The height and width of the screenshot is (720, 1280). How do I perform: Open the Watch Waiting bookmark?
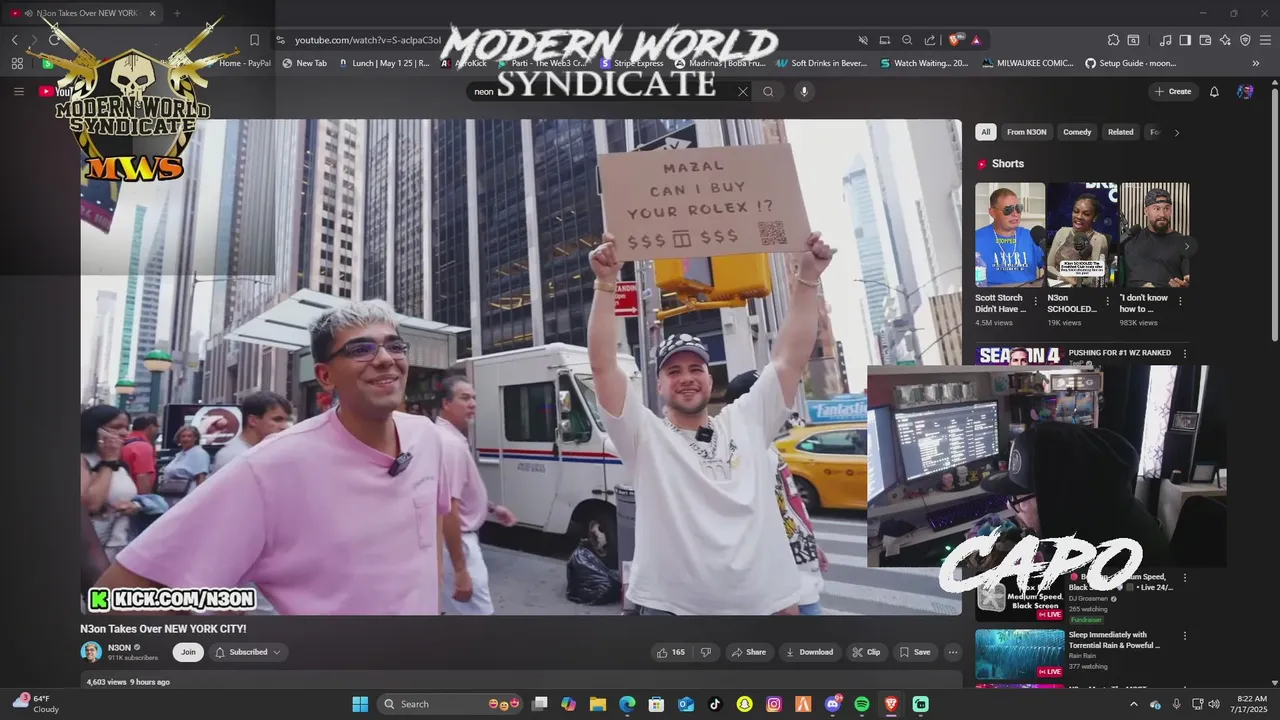pyautogui.click(x=924, y=63)
